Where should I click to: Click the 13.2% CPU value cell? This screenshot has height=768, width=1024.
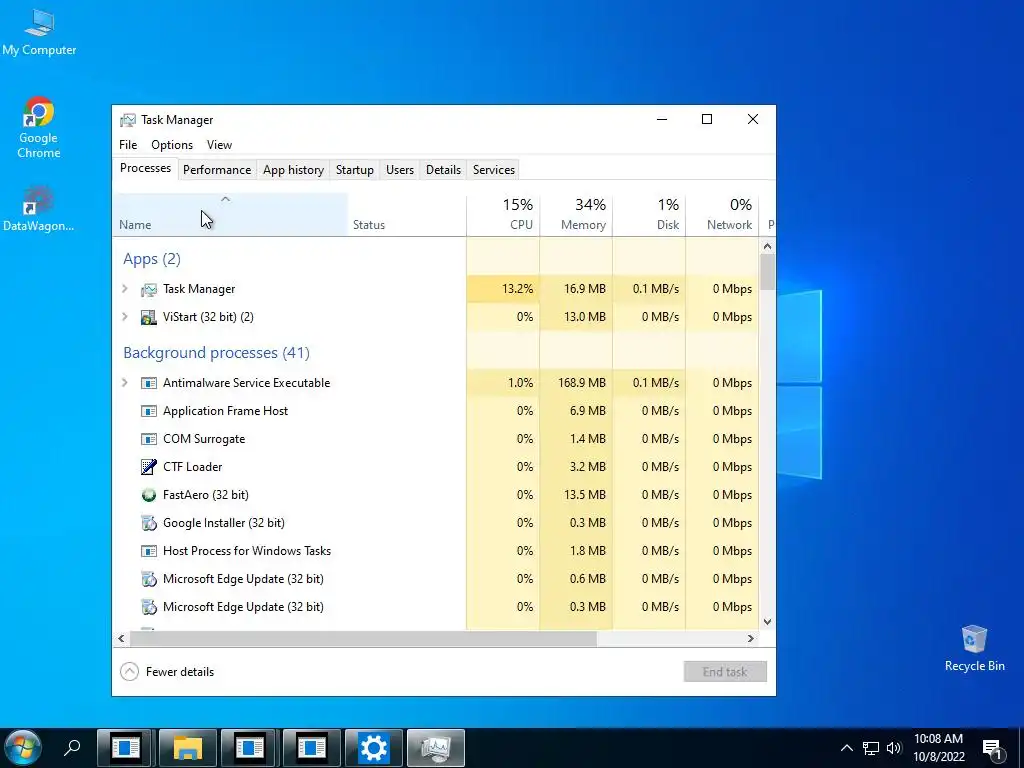pyautogui.click(x=504, y=289)
